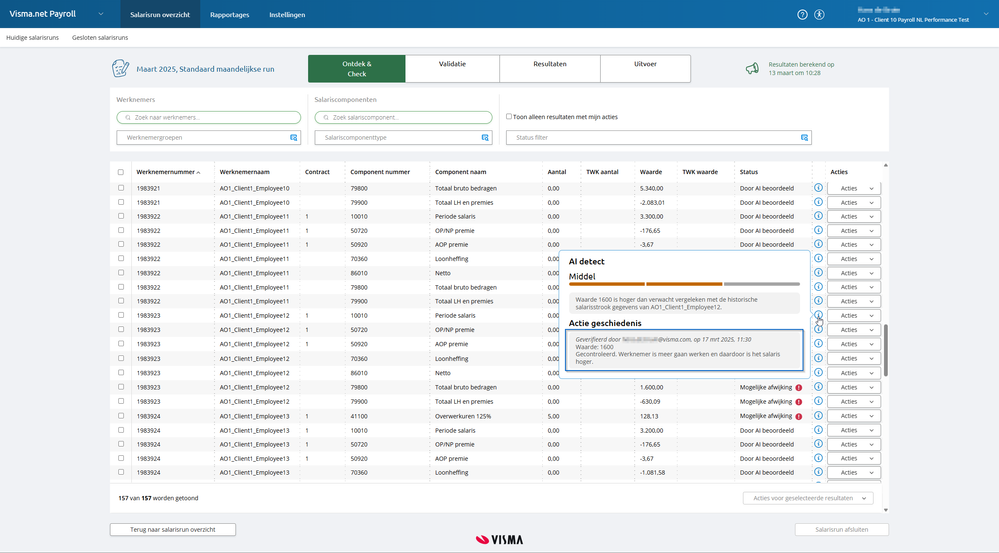This screenshot has height=553, width=999.
Task: Open info icon for Employee11 AOP premie row
Action: (818, 244)
